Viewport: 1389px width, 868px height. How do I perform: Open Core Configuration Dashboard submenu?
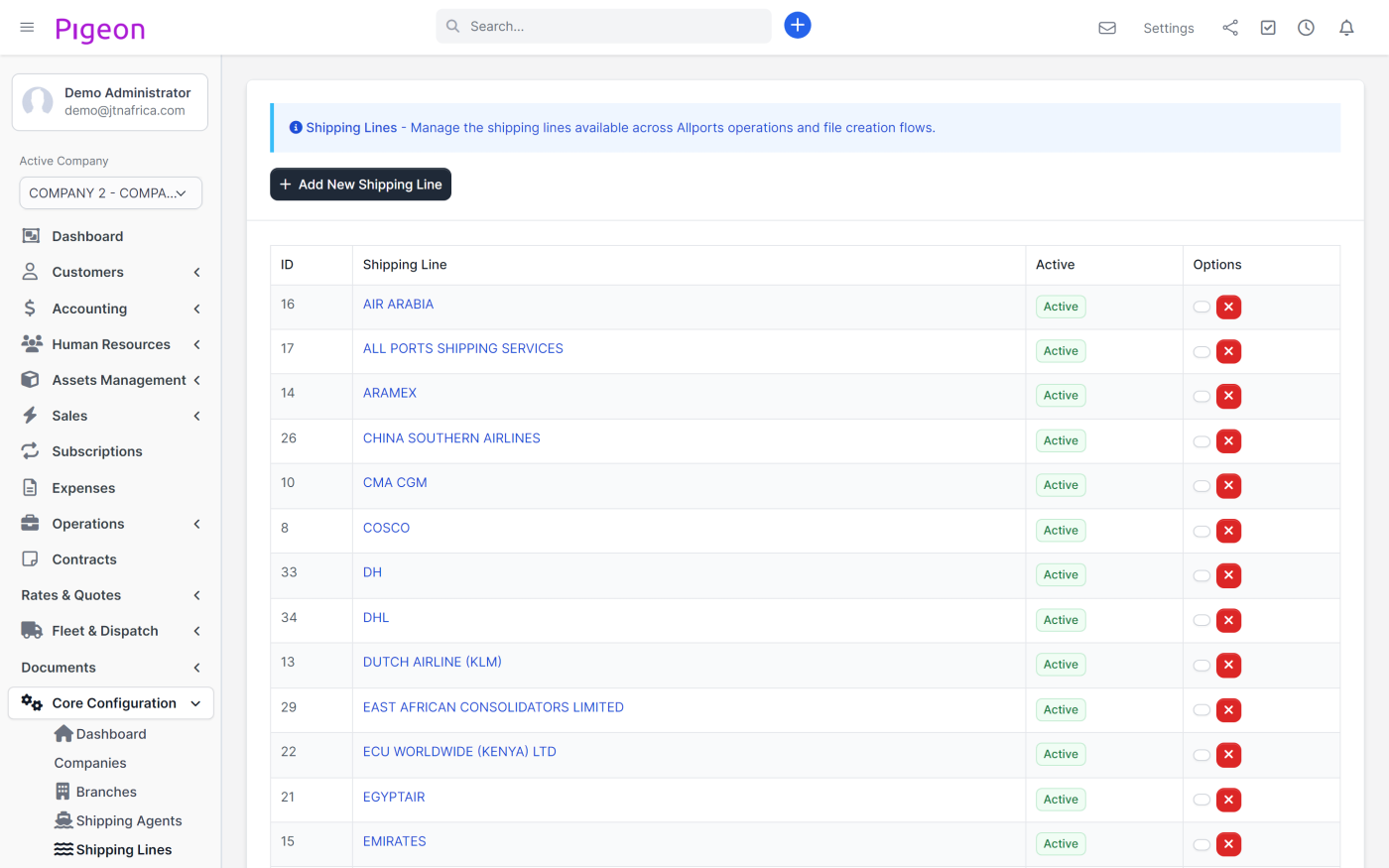point(100,734)
